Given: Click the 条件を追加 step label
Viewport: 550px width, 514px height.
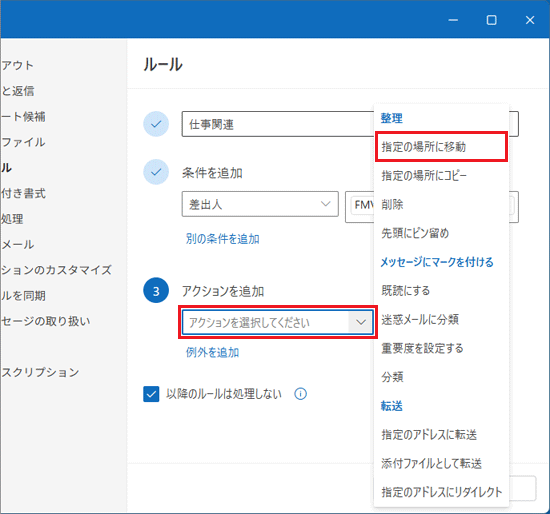Looking at the screenshot, I should (x=212, y=173).
